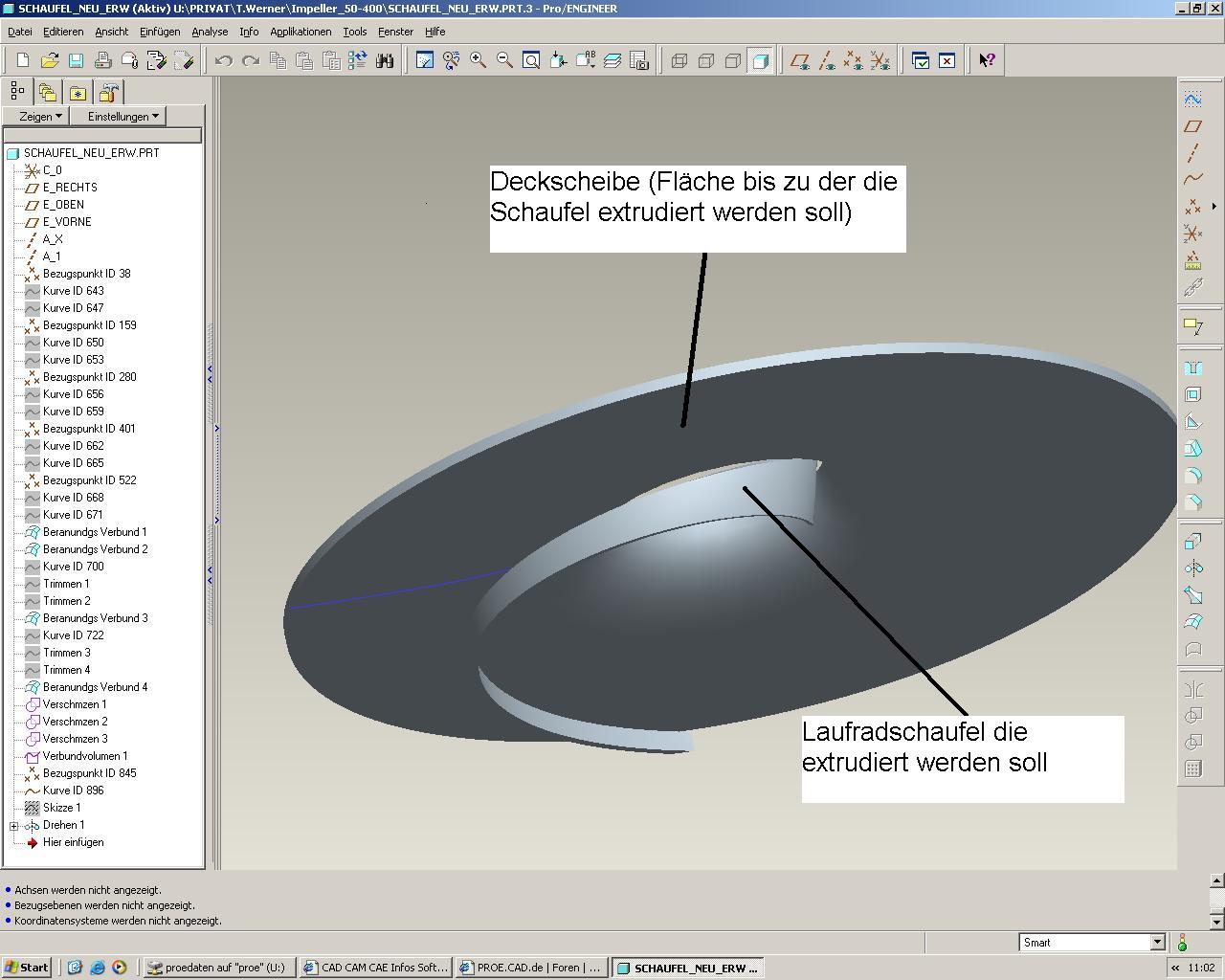Viewport: 1225px width, 980px height.
Task: Open the Zeigen dropdown in model tree
Action: point(41,116)
